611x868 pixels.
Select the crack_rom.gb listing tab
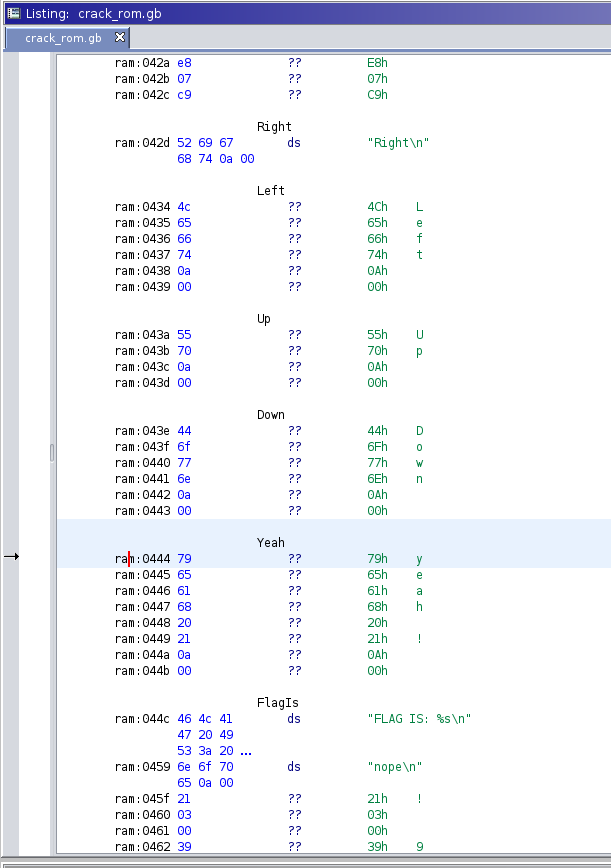point(63,38)
